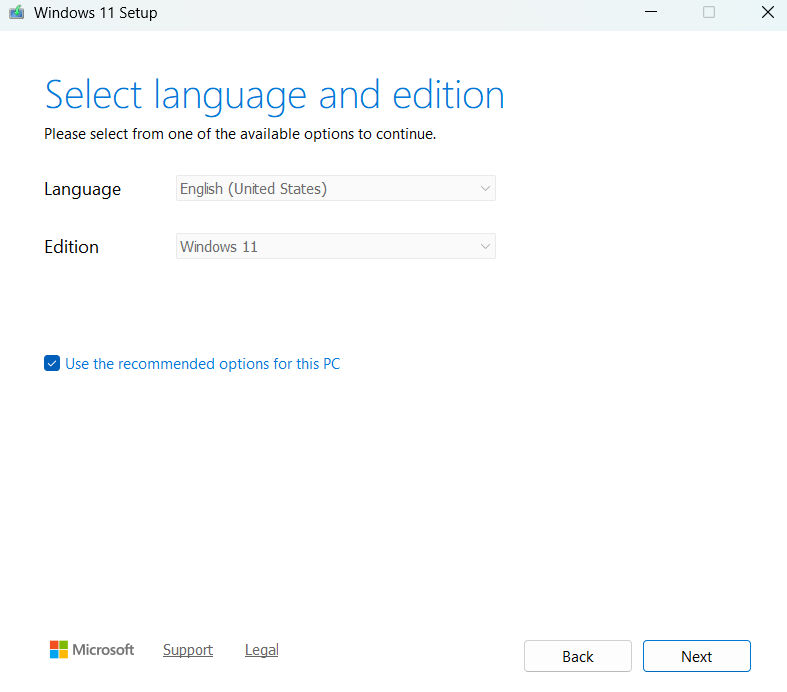Open the Legal link
Screen dimensions: 787x692
pyautogui.click(x=261, y=650)
